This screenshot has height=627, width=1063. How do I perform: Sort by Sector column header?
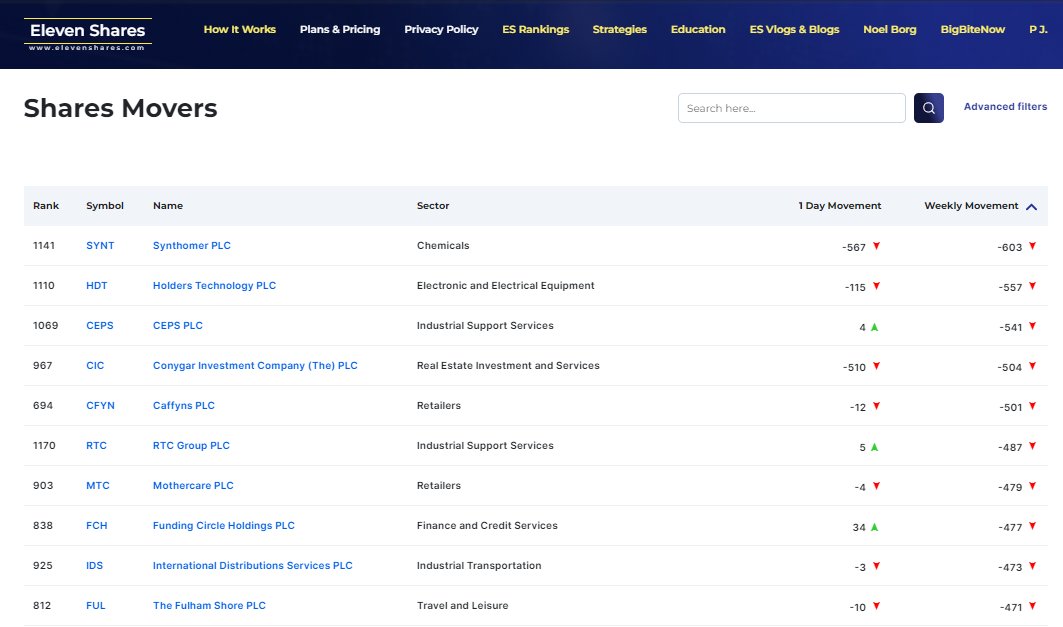point(433,205)
